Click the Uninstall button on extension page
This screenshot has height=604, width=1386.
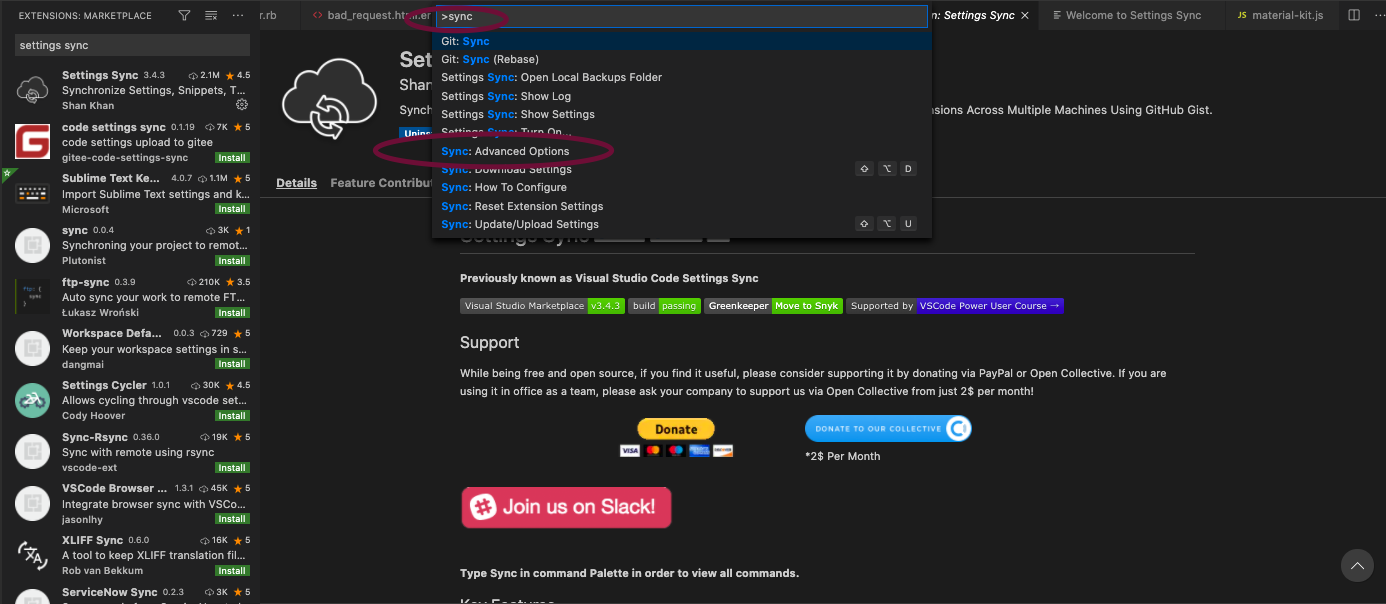click(416, 133)
